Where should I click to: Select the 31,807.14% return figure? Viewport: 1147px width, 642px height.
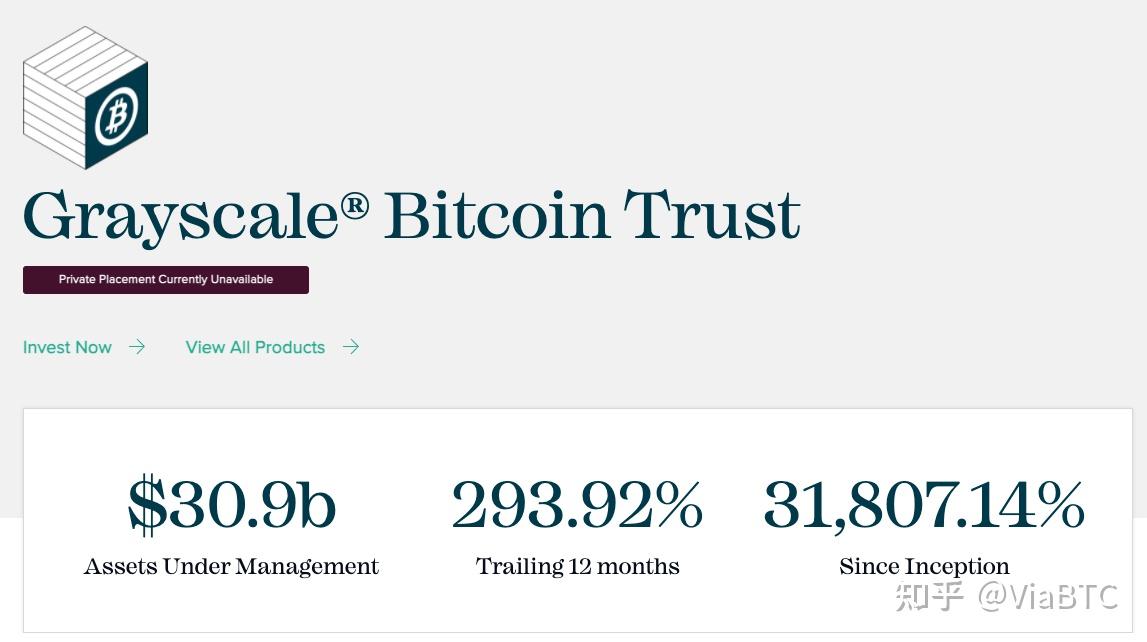tap(924, 505)
